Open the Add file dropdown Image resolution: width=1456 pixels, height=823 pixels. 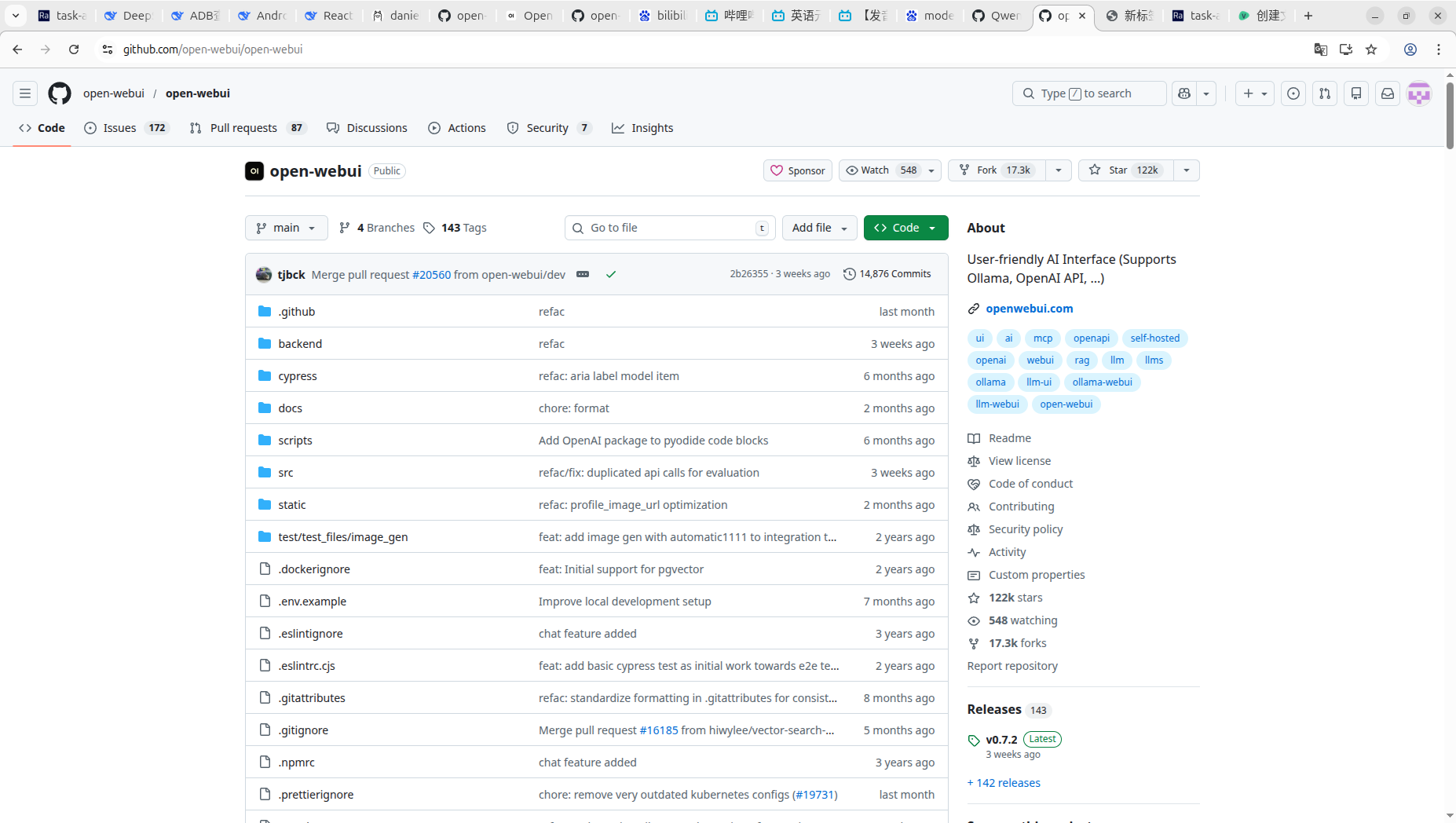pos(819,228)
